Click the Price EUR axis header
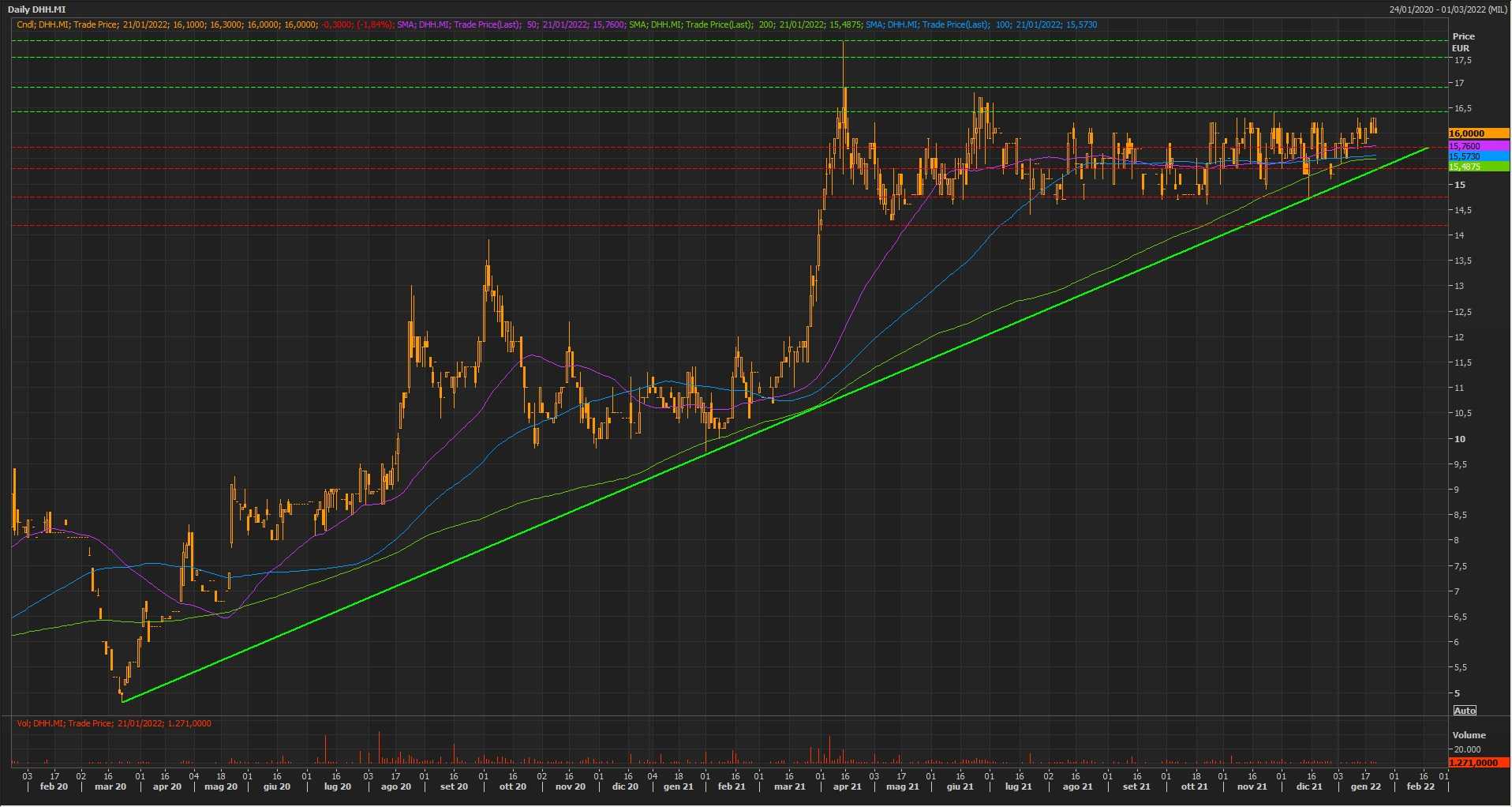The width and height of the screenshot is (1512, 807). pos(1463,42)
